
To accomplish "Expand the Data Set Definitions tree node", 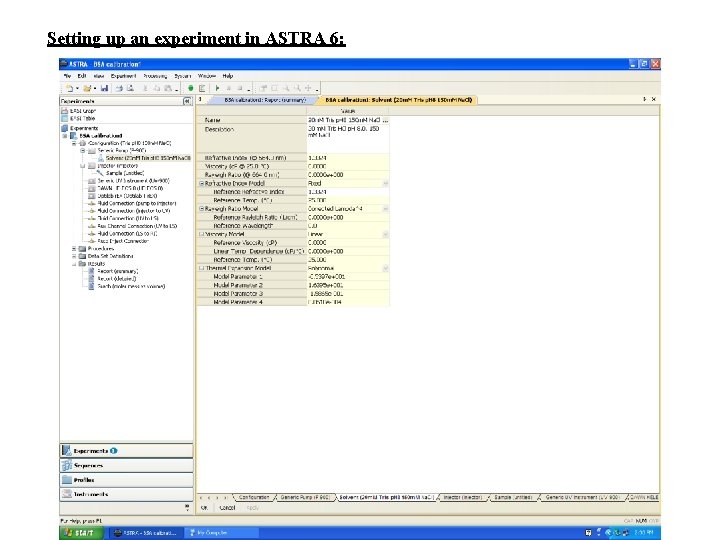I will tap(73, 256).
